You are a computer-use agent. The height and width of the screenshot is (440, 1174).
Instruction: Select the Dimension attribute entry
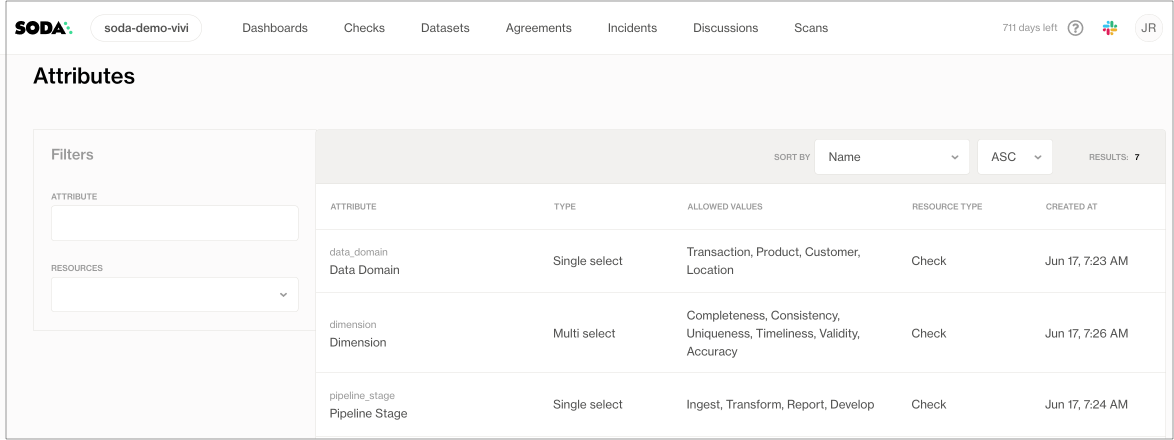click(x=357, y=342)
